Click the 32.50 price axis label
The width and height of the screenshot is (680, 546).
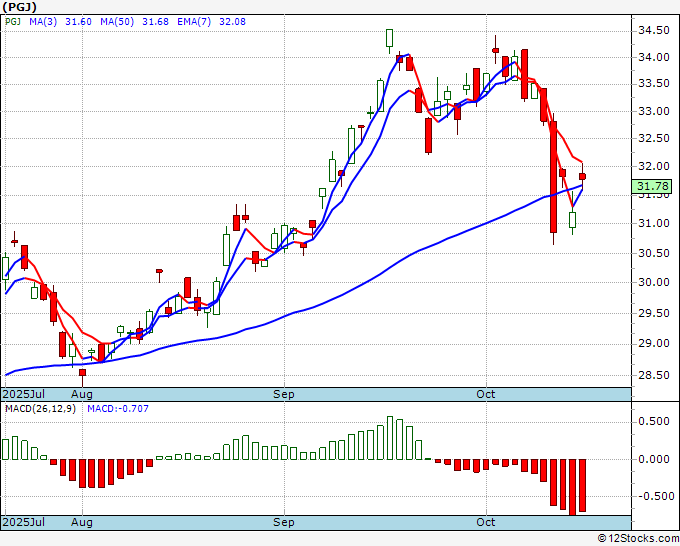[654, 138]
